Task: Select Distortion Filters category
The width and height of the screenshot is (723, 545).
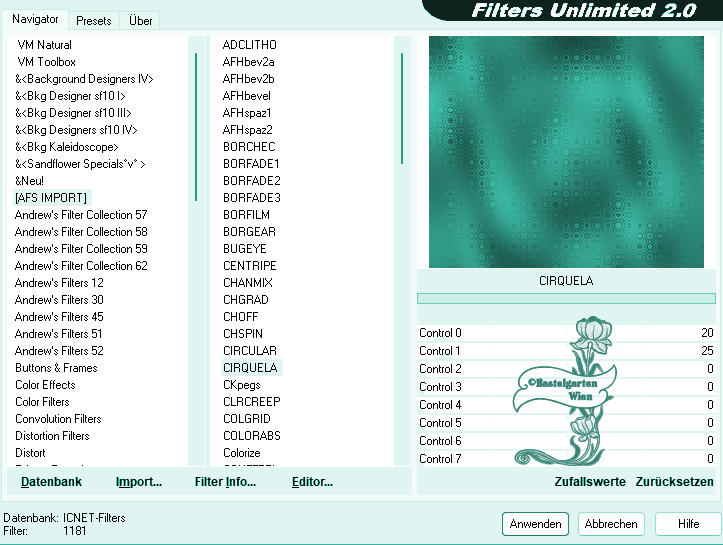Action: click(52, 436)
